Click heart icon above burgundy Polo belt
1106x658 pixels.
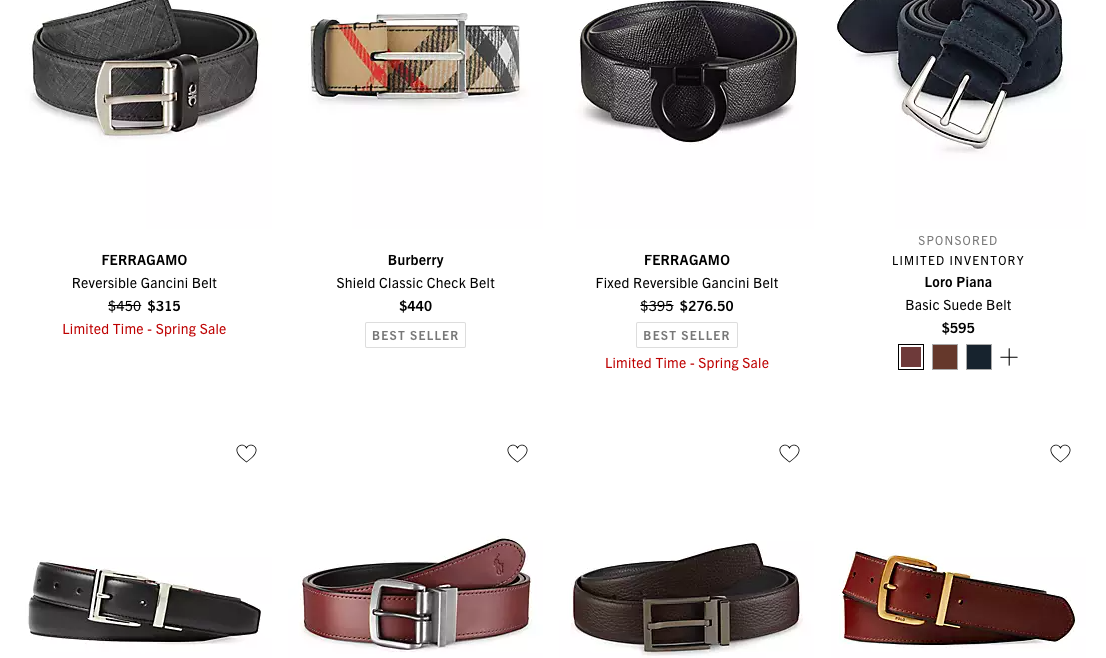(x=517, y=453)
